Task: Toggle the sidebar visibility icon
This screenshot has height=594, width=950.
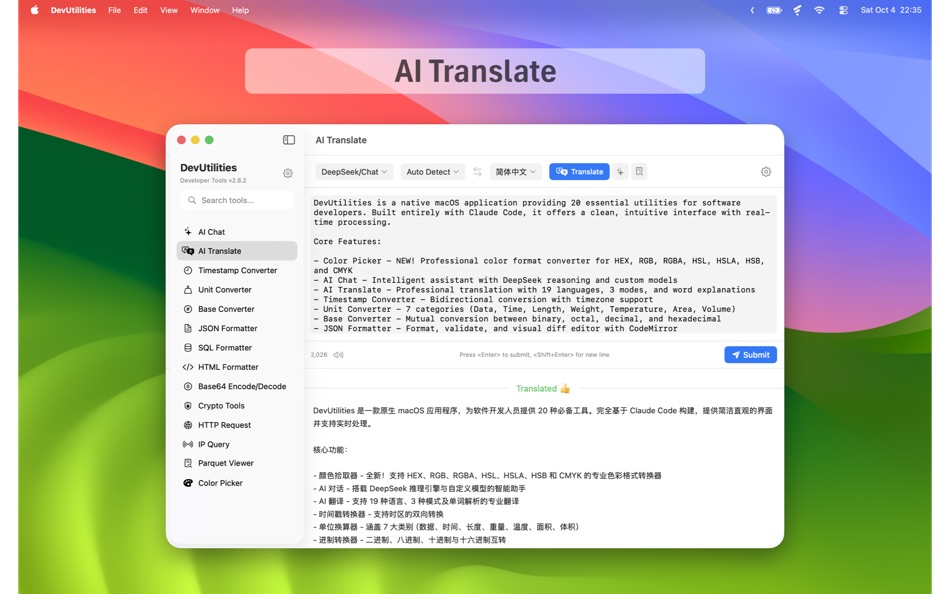Action: pos(288,140)
